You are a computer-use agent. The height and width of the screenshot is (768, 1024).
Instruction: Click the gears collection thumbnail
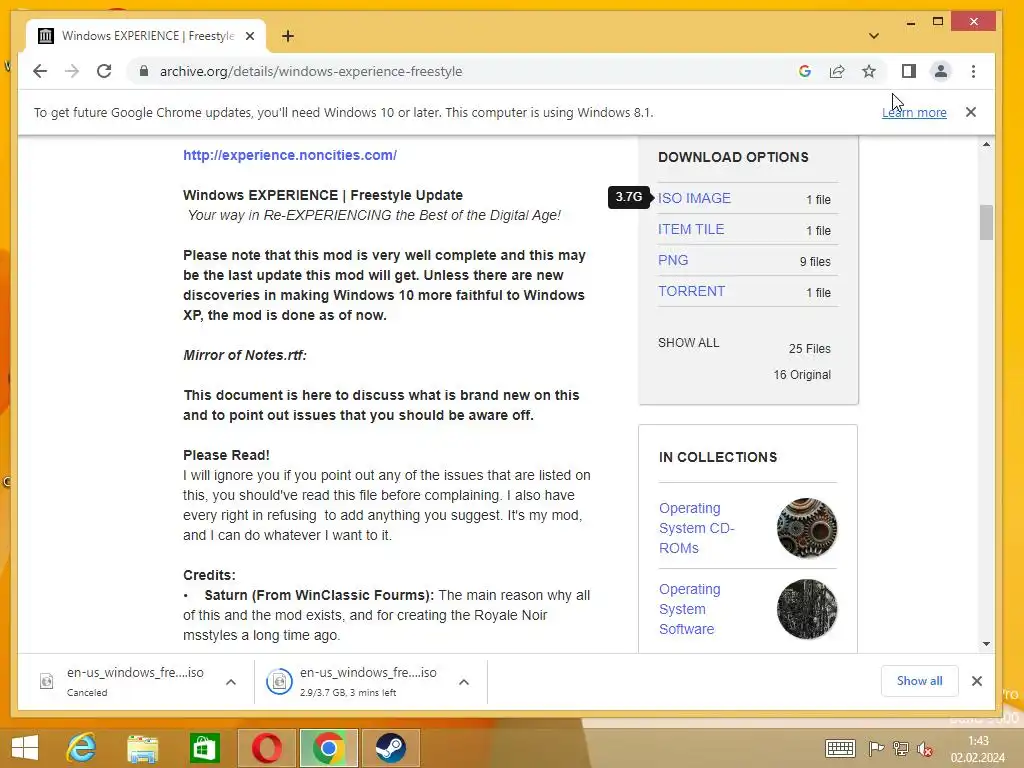[x=807, y=528]
